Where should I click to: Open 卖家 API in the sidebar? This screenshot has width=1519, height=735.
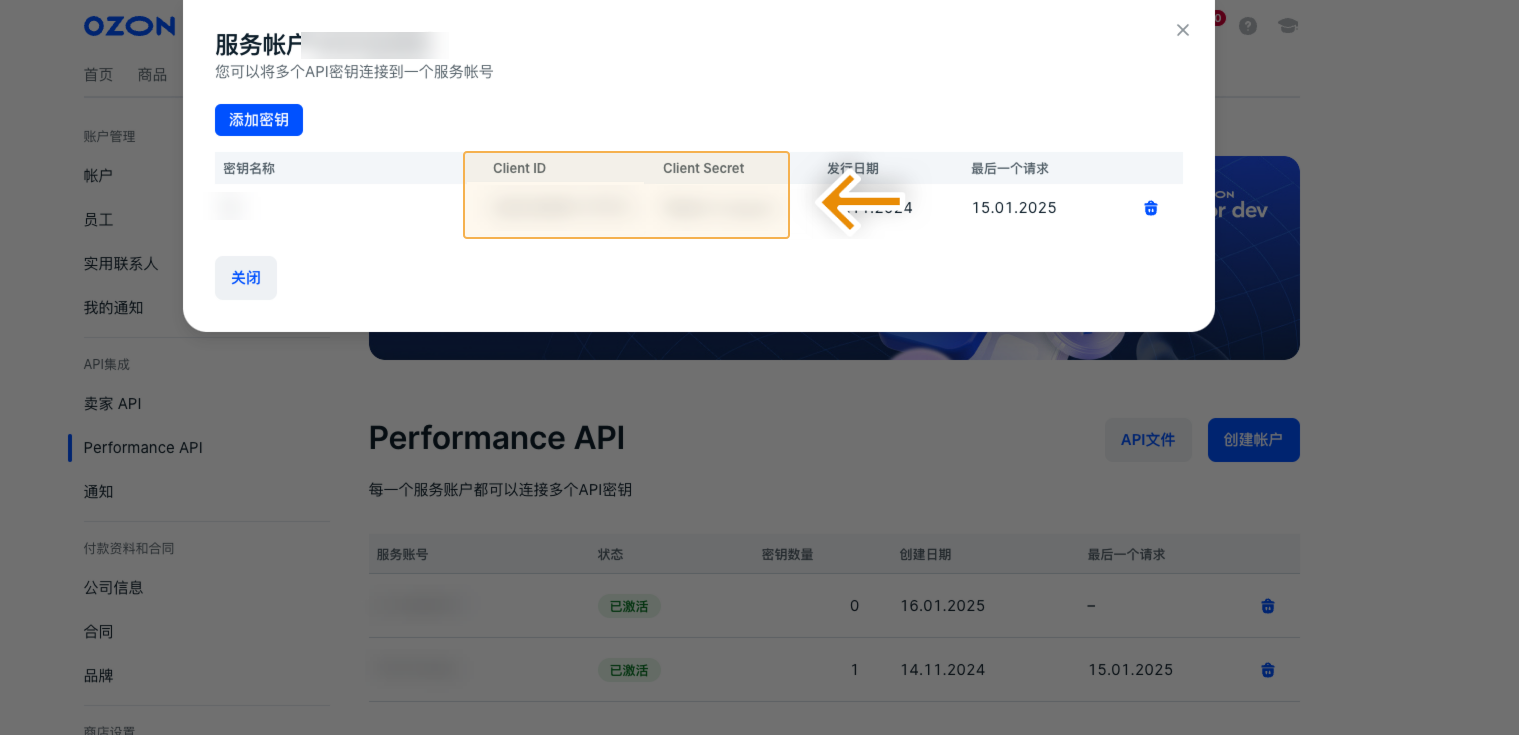click(x=112, y=404)
